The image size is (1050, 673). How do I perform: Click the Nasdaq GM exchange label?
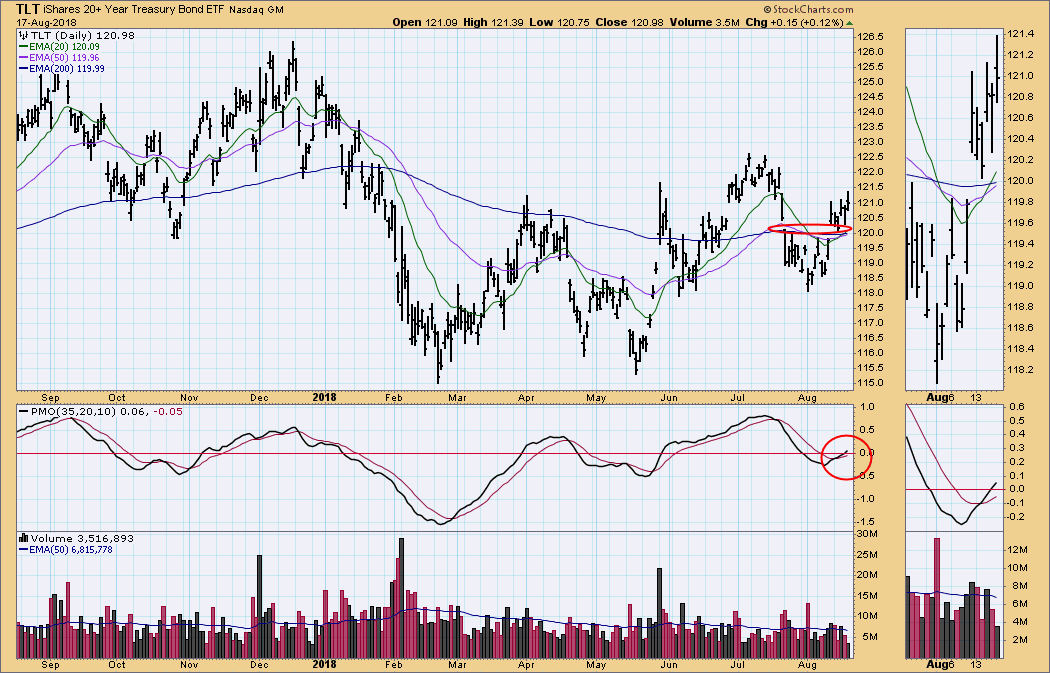click(x=256, y=10)
